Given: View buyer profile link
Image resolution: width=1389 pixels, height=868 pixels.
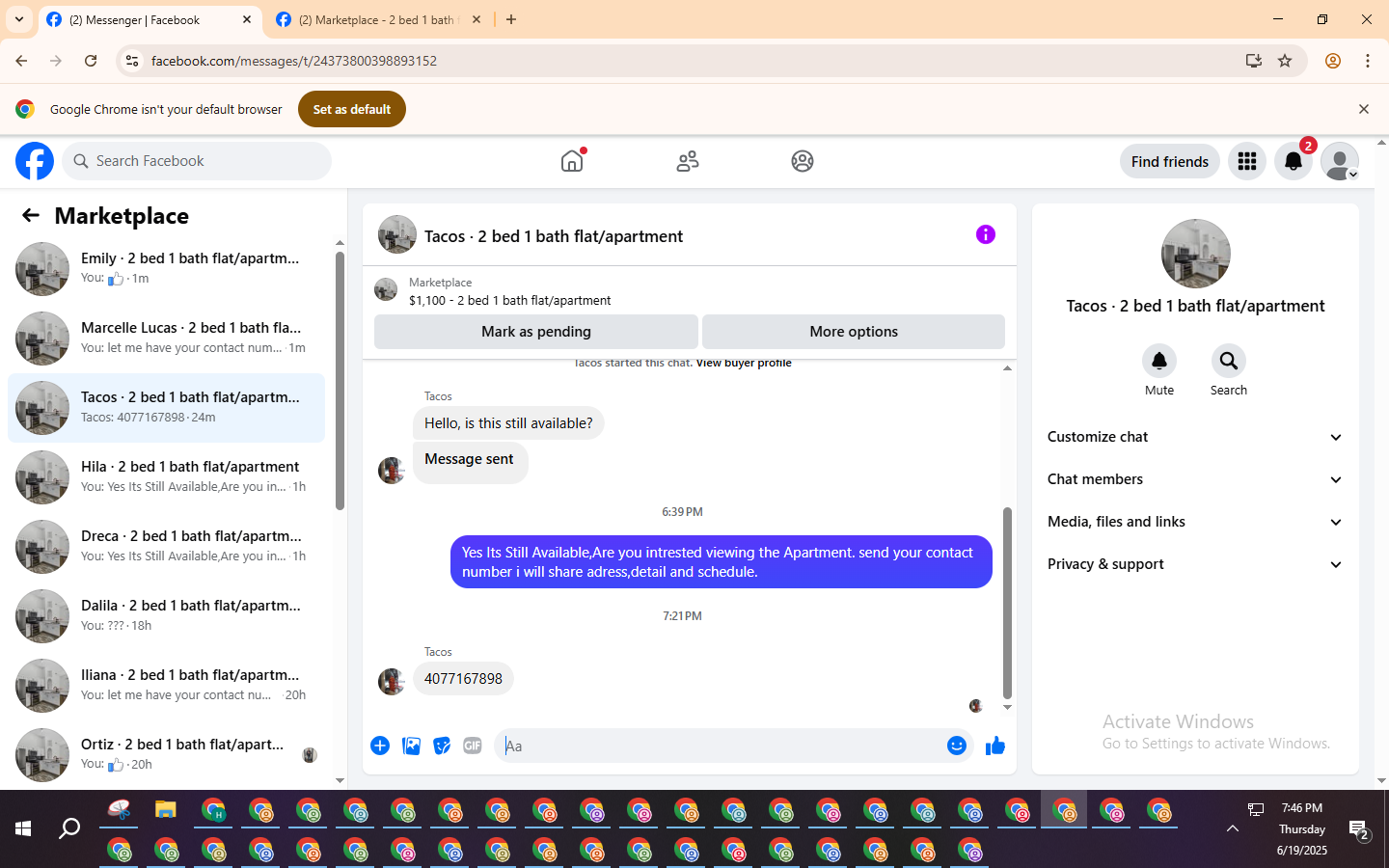Looking at the screenshot, I should click(744, 364).
